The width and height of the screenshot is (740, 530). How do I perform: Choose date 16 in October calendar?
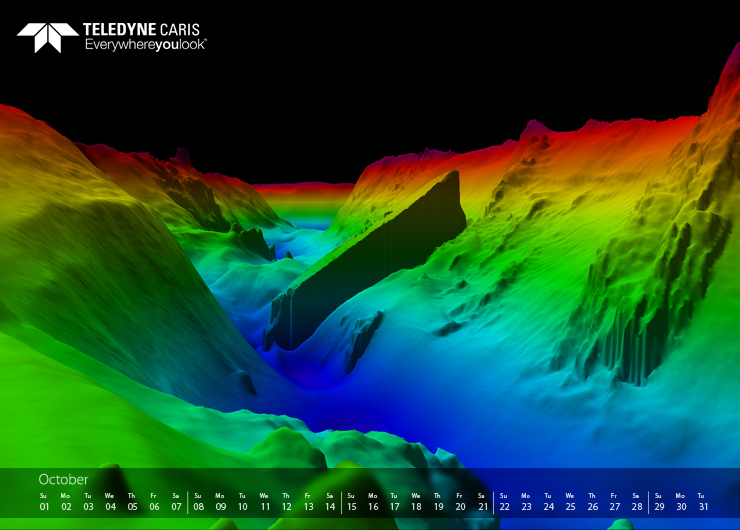click(x=373, y=506)
